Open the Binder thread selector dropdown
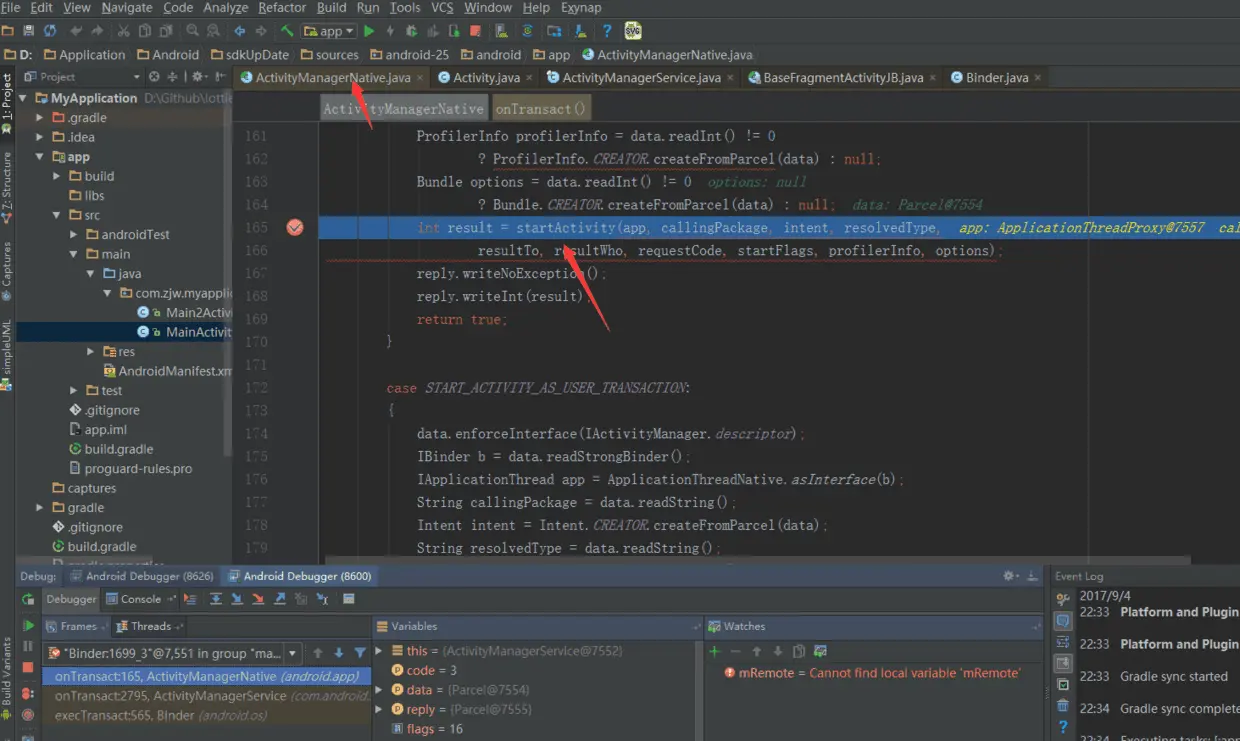 pos(292,653)
